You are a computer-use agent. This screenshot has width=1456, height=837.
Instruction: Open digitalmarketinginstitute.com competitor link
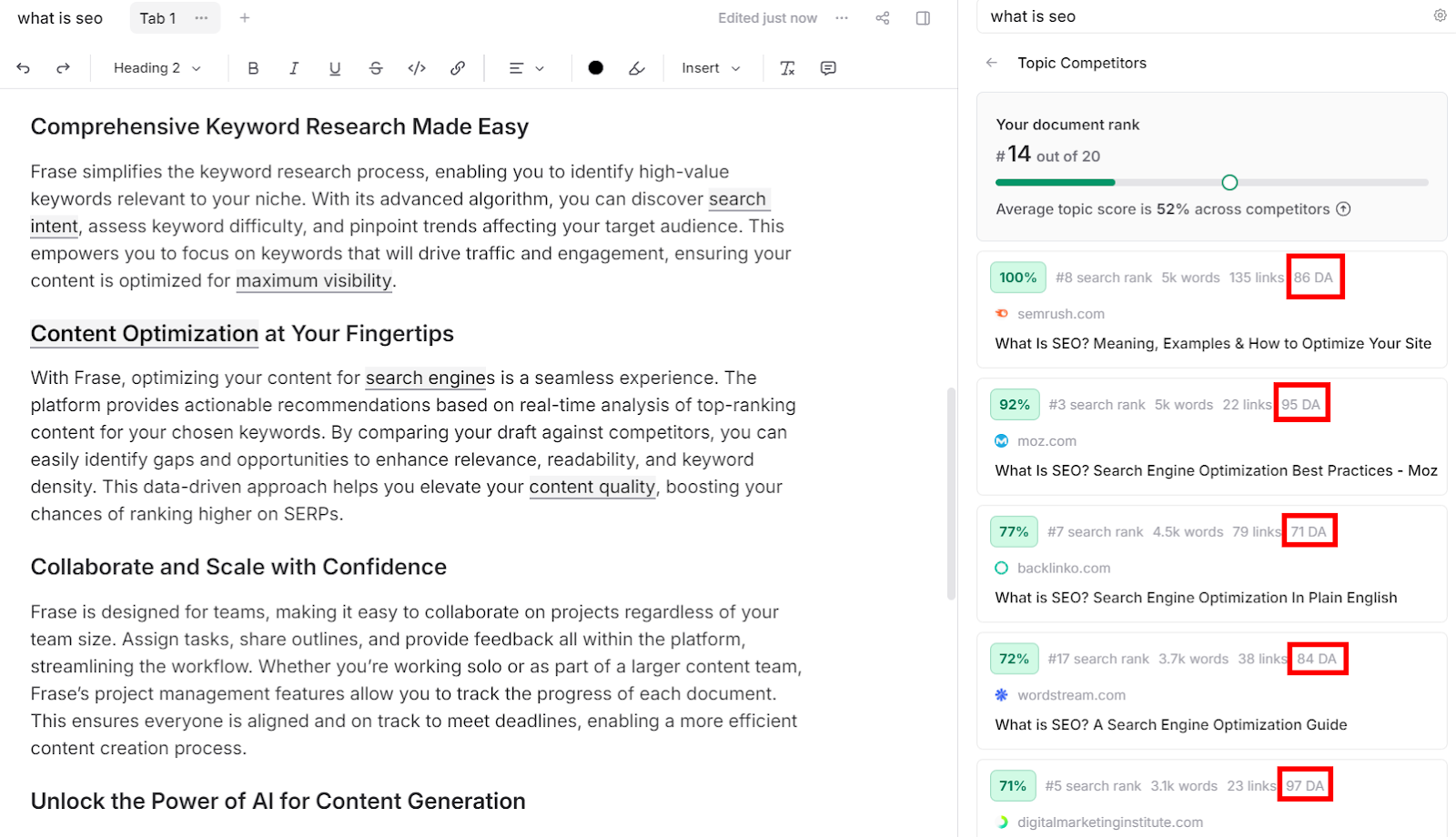[x=1110, y=822]
